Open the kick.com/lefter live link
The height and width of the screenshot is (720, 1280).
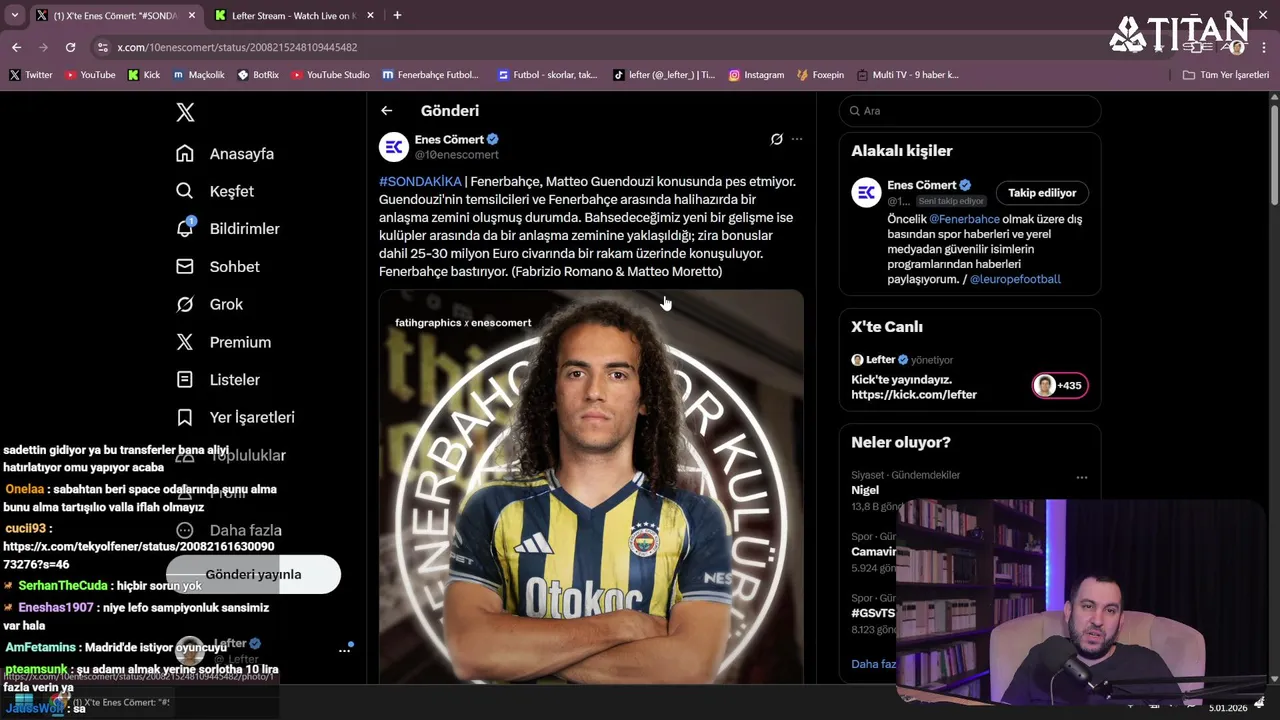tap(914, 395)
